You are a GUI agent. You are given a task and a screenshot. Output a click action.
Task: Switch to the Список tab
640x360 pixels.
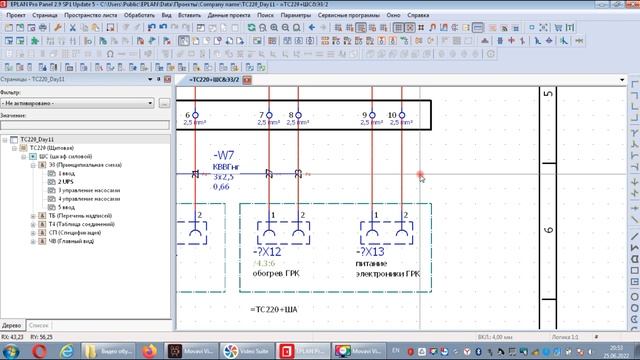[x=38, y=325]
